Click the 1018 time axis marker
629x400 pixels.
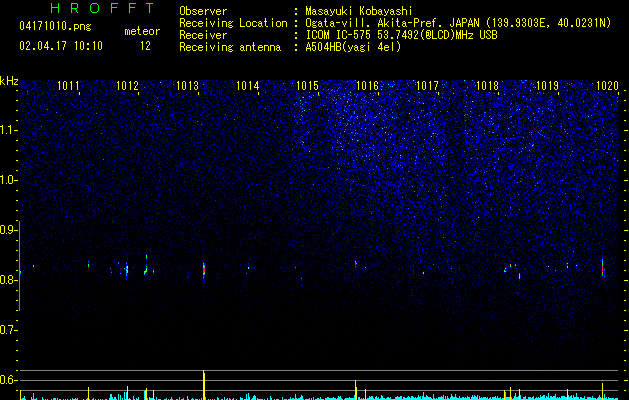(487, 86)
